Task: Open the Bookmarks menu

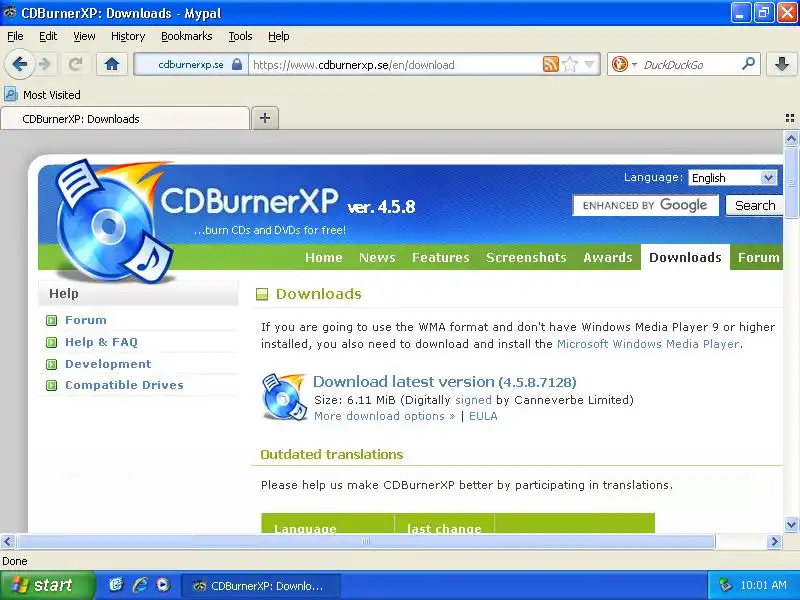Action: [x=186, y=36]
